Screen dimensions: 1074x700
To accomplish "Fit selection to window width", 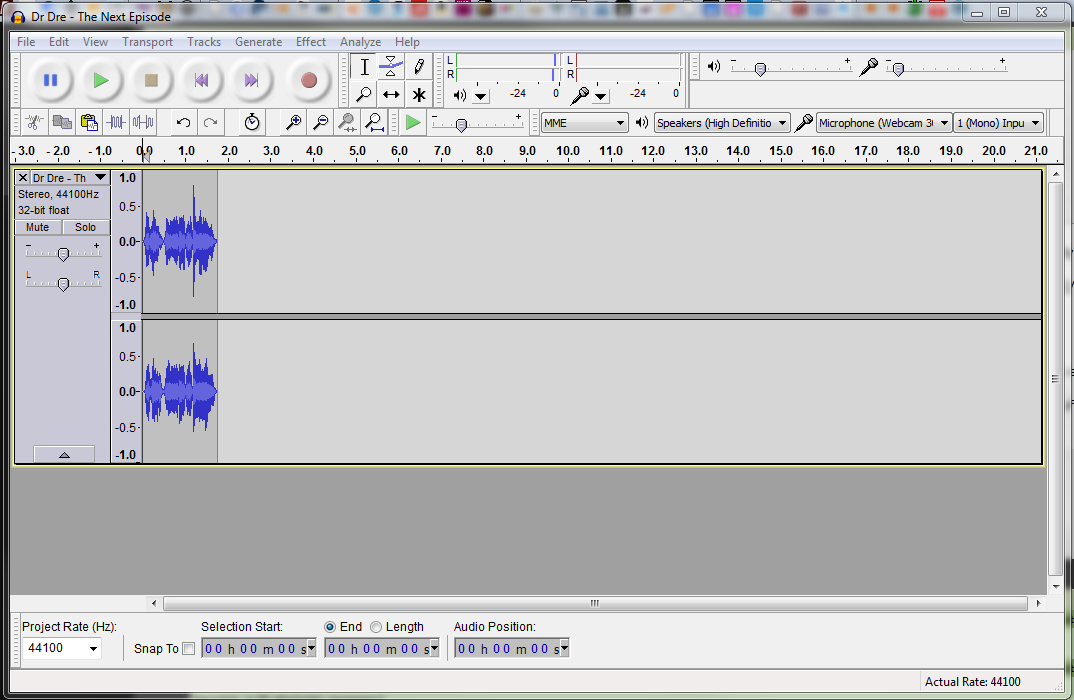I will (347, 123).
